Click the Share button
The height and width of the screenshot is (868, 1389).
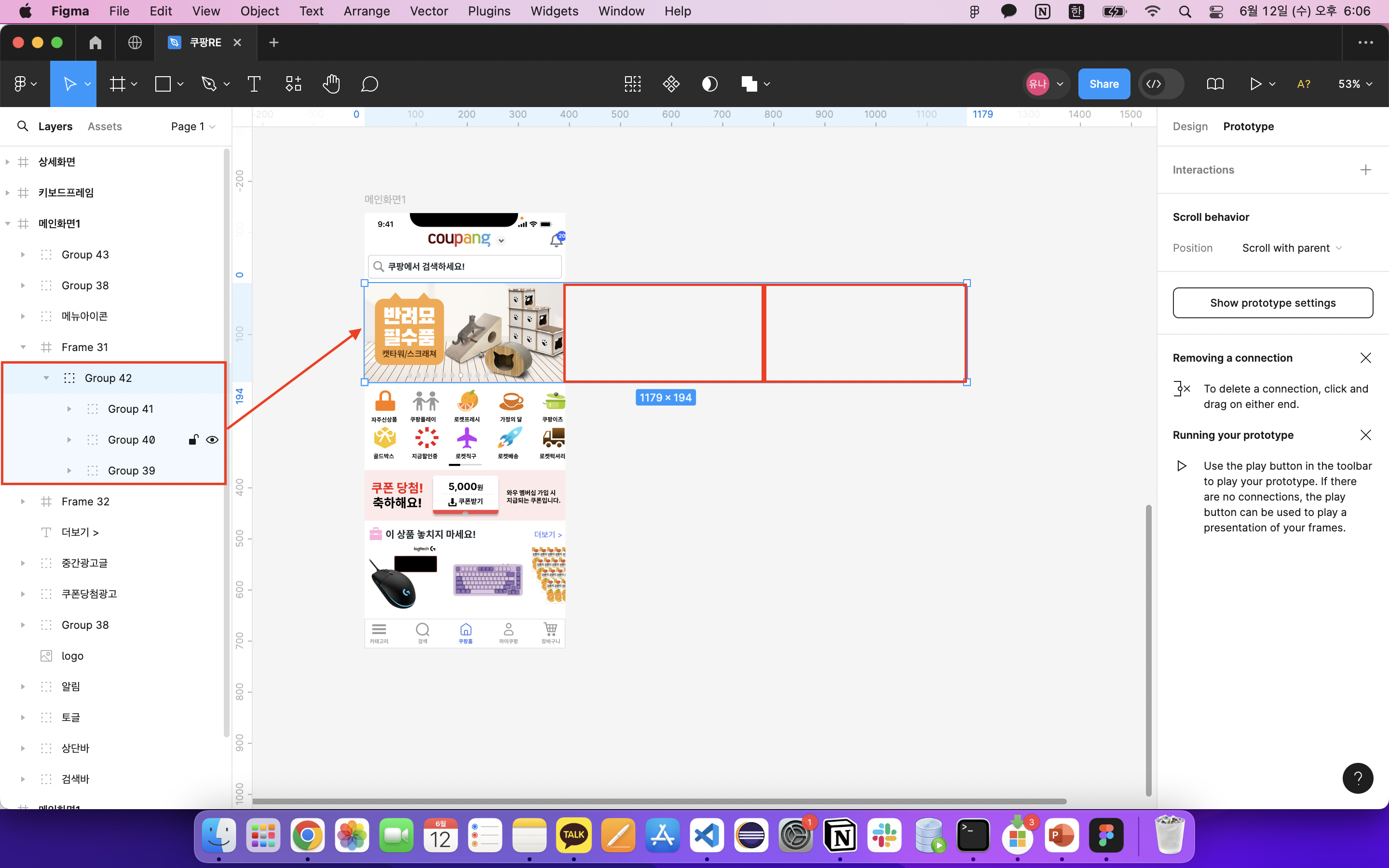[x=1104, y=84]
